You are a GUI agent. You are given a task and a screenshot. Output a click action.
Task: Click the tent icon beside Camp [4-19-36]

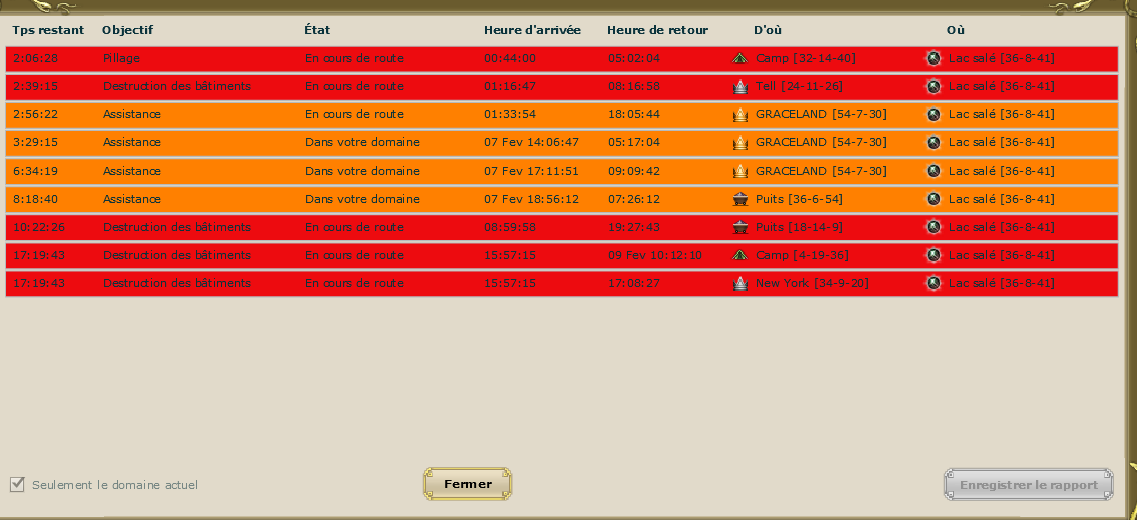click(x=740, y=255)
